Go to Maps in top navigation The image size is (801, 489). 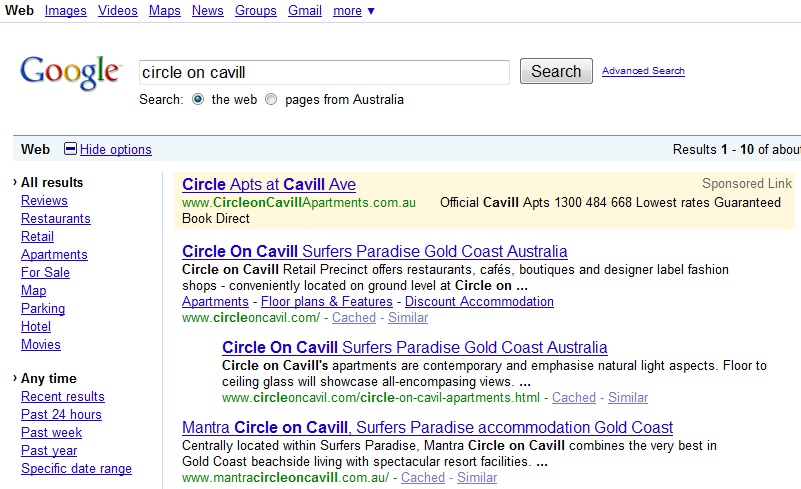[x=165, y=11]
